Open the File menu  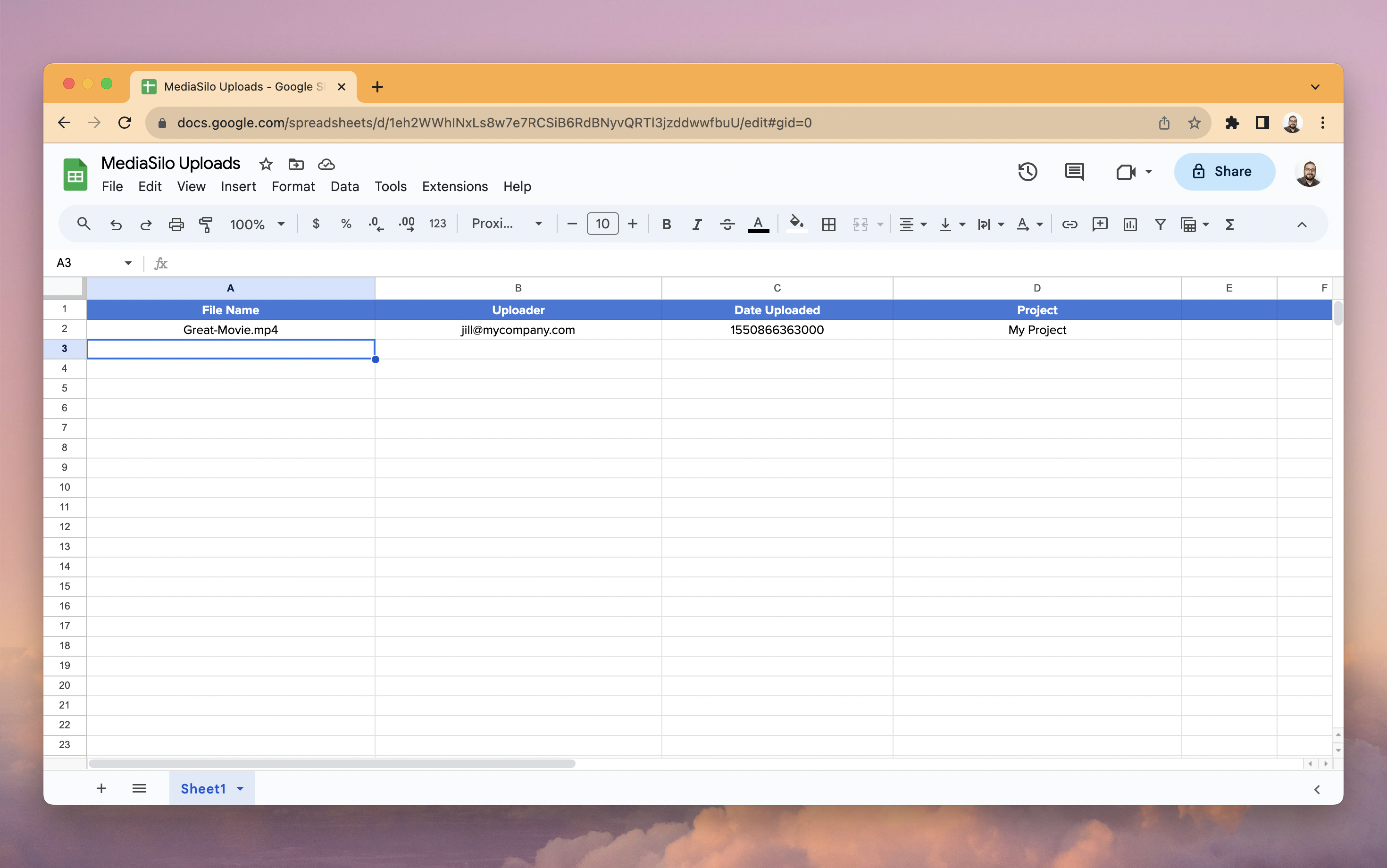[x=112, y=187]
